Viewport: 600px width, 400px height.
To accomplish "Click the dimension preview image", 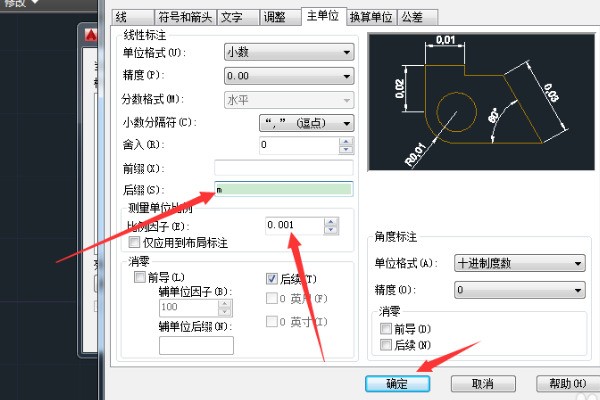I will [x=481, y=102].
